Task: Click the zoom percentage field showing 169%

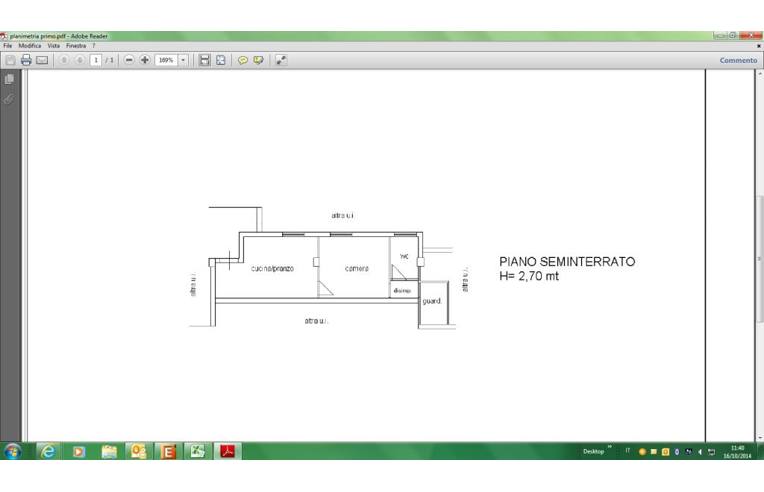Action: point(166,60)
